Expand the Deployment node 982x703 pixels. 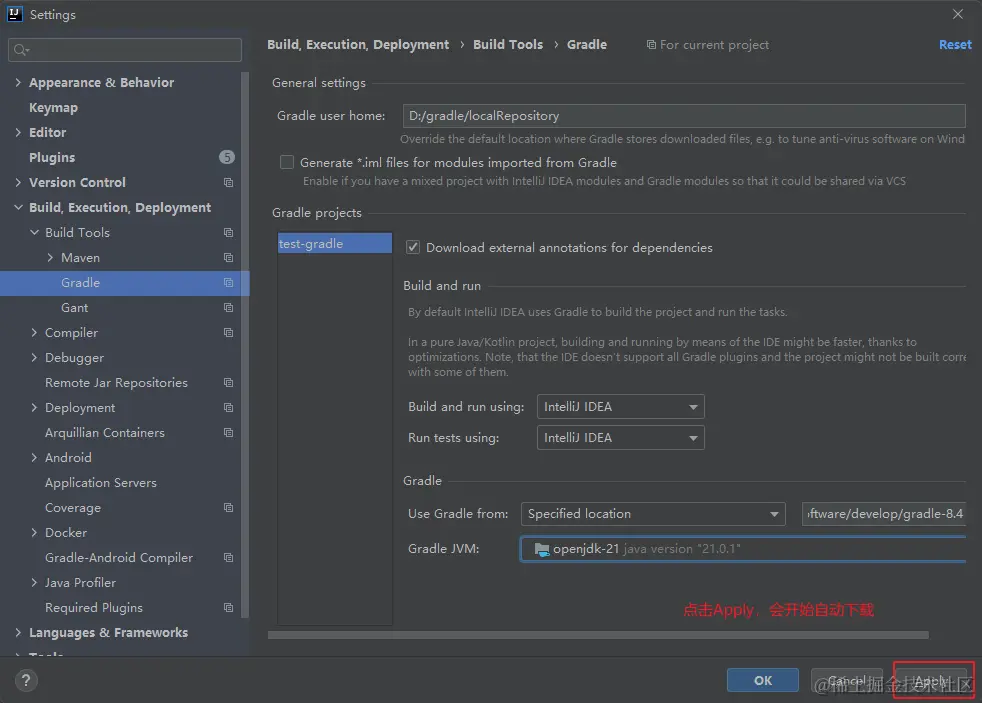click(34, 408)
